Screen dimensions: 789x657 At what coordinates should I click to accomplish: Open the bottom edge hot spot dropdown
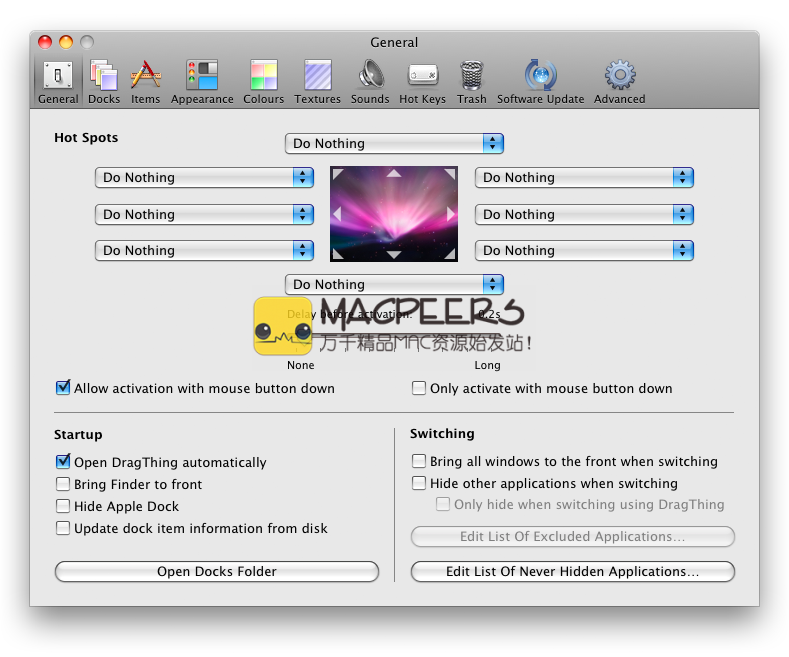click(x=394, y=284)
